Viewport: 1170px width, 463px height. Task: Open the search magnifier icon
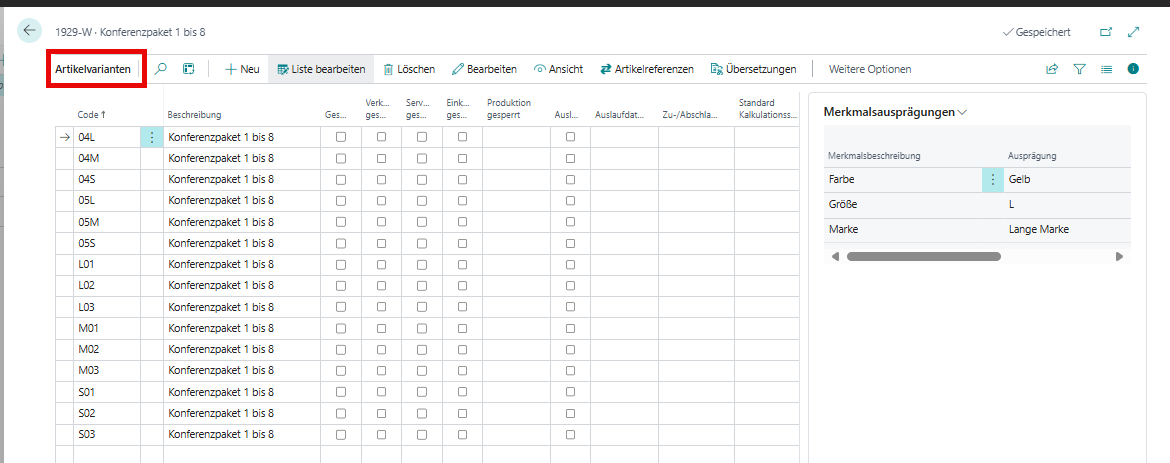[x=161, y=69]
